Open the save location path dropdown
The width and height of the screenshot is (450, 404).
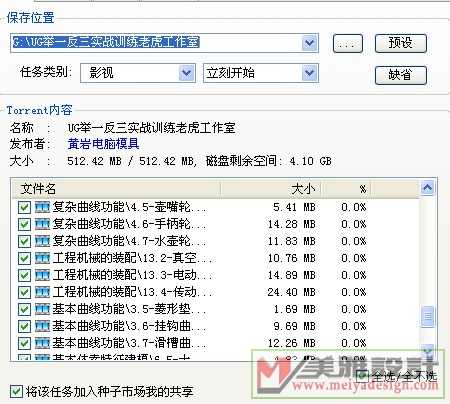click(x=310, y=43)
